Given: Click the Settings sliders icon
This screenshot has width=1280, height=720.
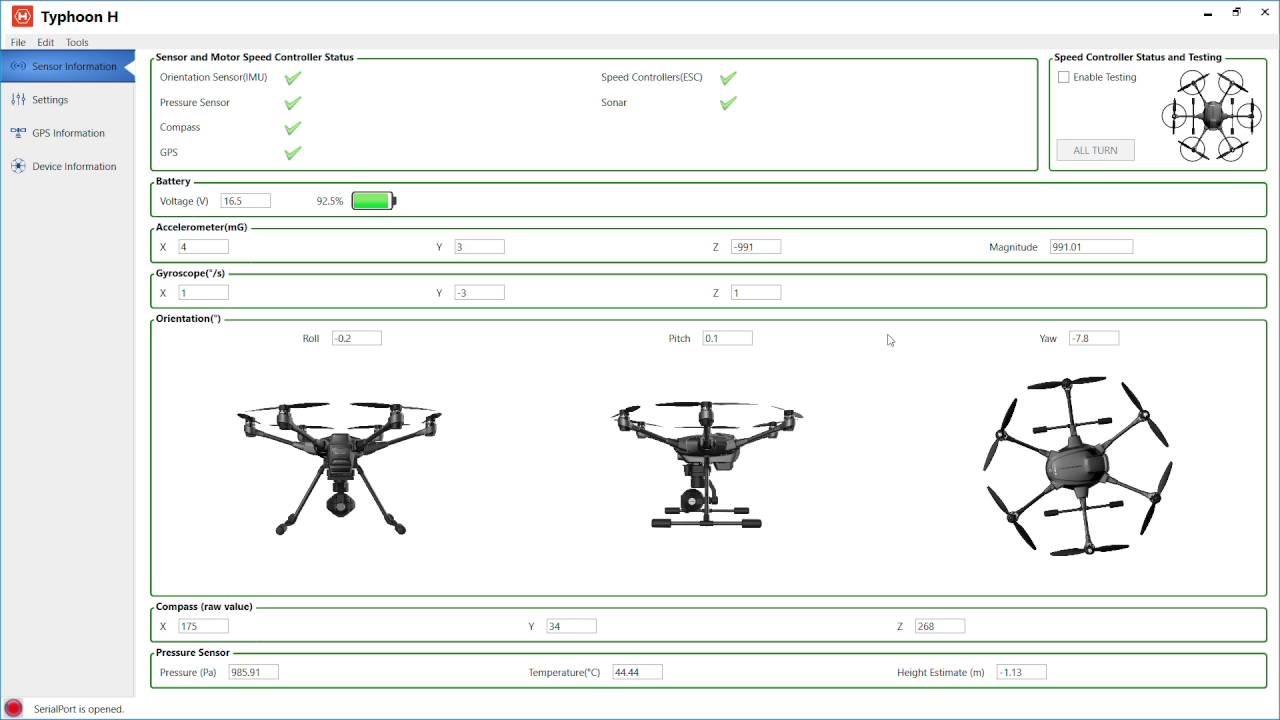Looking at the screenshot, I should coord(18,99).
